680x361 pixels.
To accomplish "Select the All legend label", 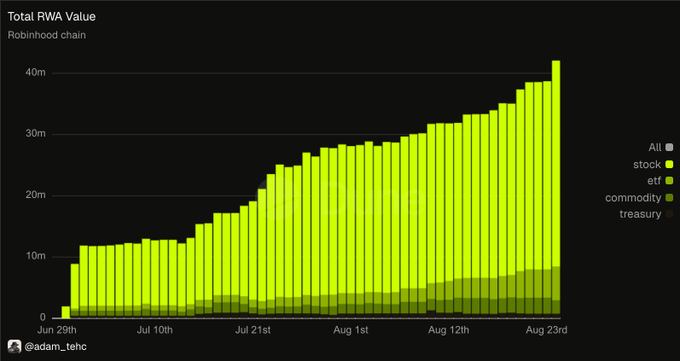I will pos(655,148).
